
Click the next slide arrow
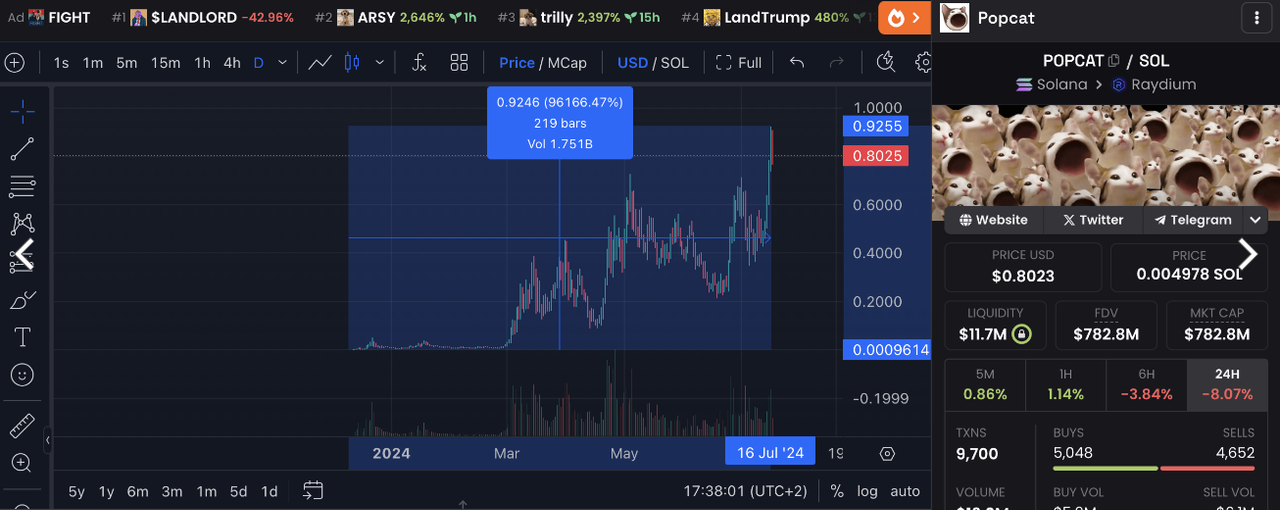point(1248,254)
